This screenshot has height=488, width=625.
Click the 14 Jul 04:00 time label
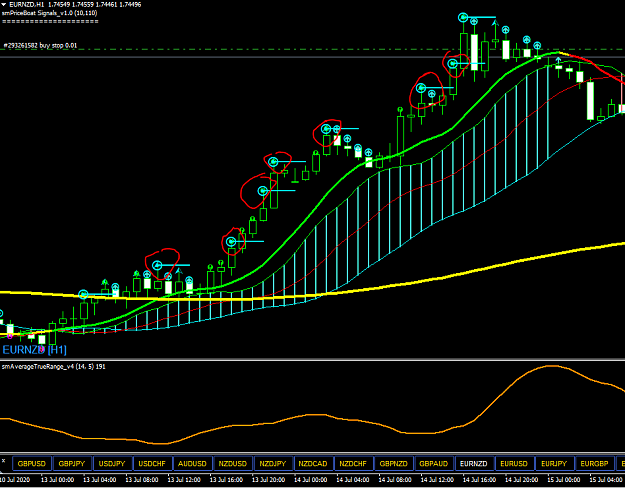tap(353, 480)
